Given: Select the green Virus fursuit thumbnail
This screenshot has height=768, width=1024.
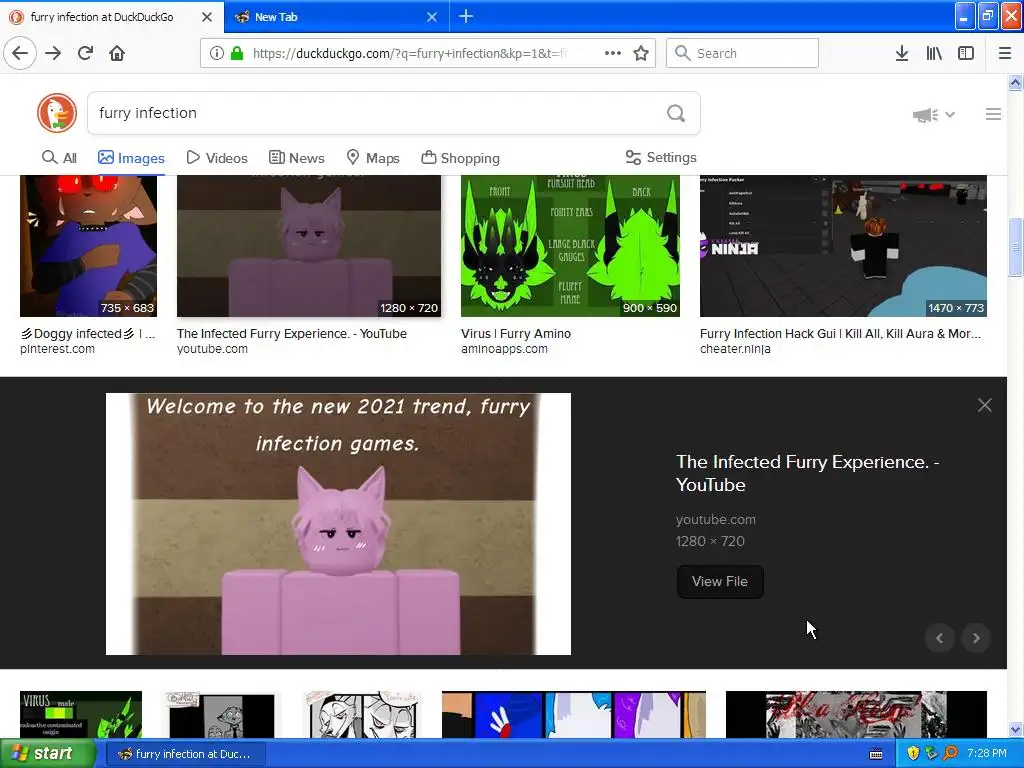Looking at the screenshot, I should click(x=570, y=246).
